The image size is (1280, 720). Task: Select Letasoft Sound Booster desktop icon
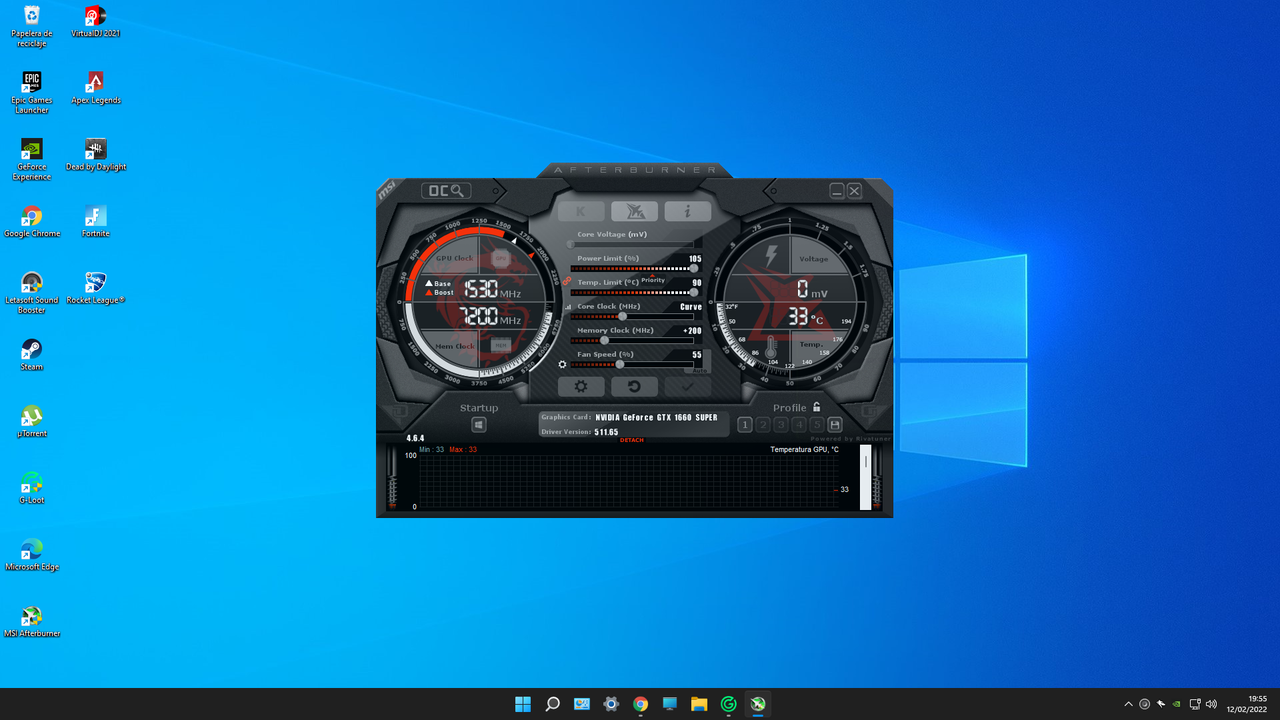pyautogui.click(x=32, y=293)
